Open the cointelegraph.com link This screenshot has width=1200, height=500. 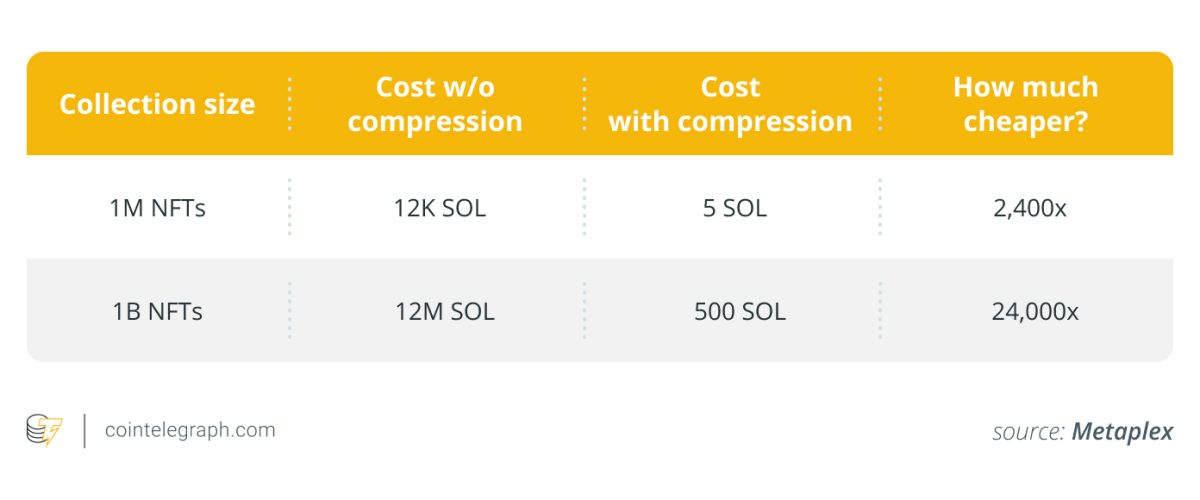(190, 430)
